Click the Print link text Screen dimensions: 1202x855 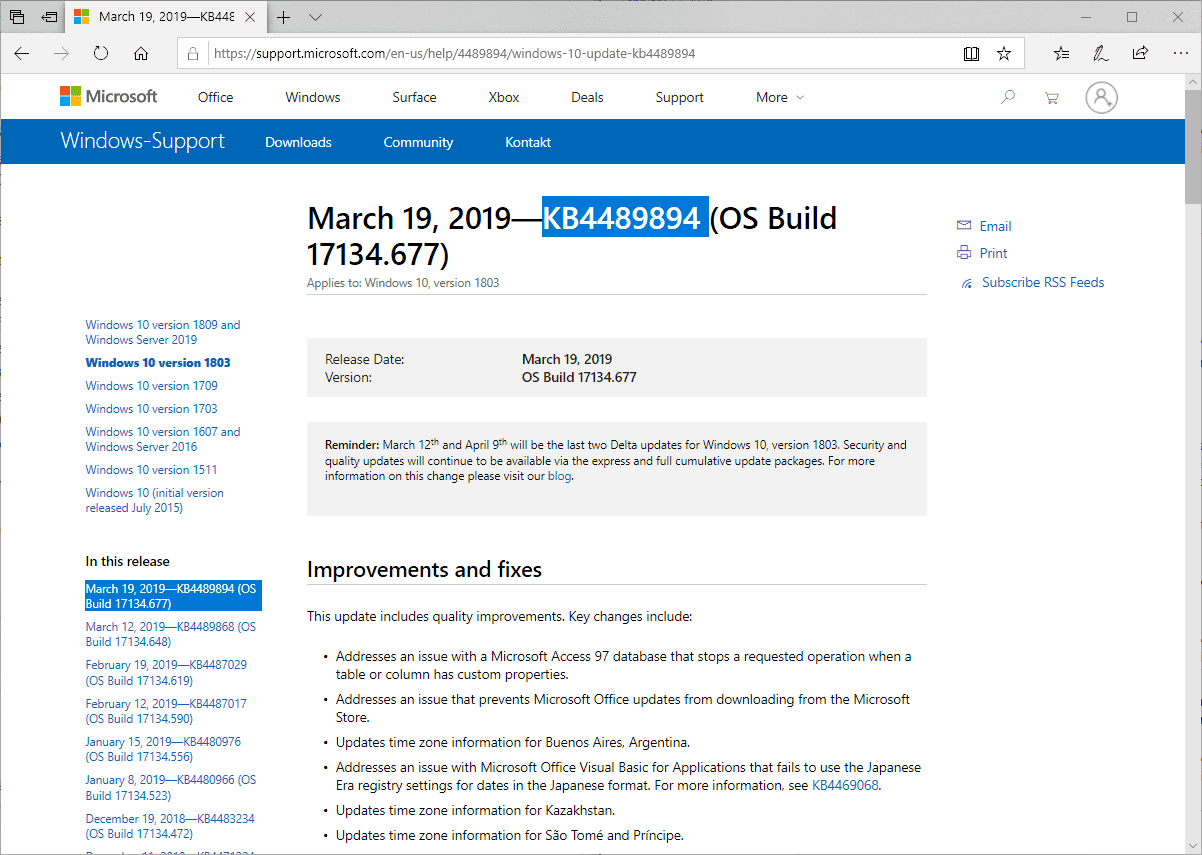993,253
